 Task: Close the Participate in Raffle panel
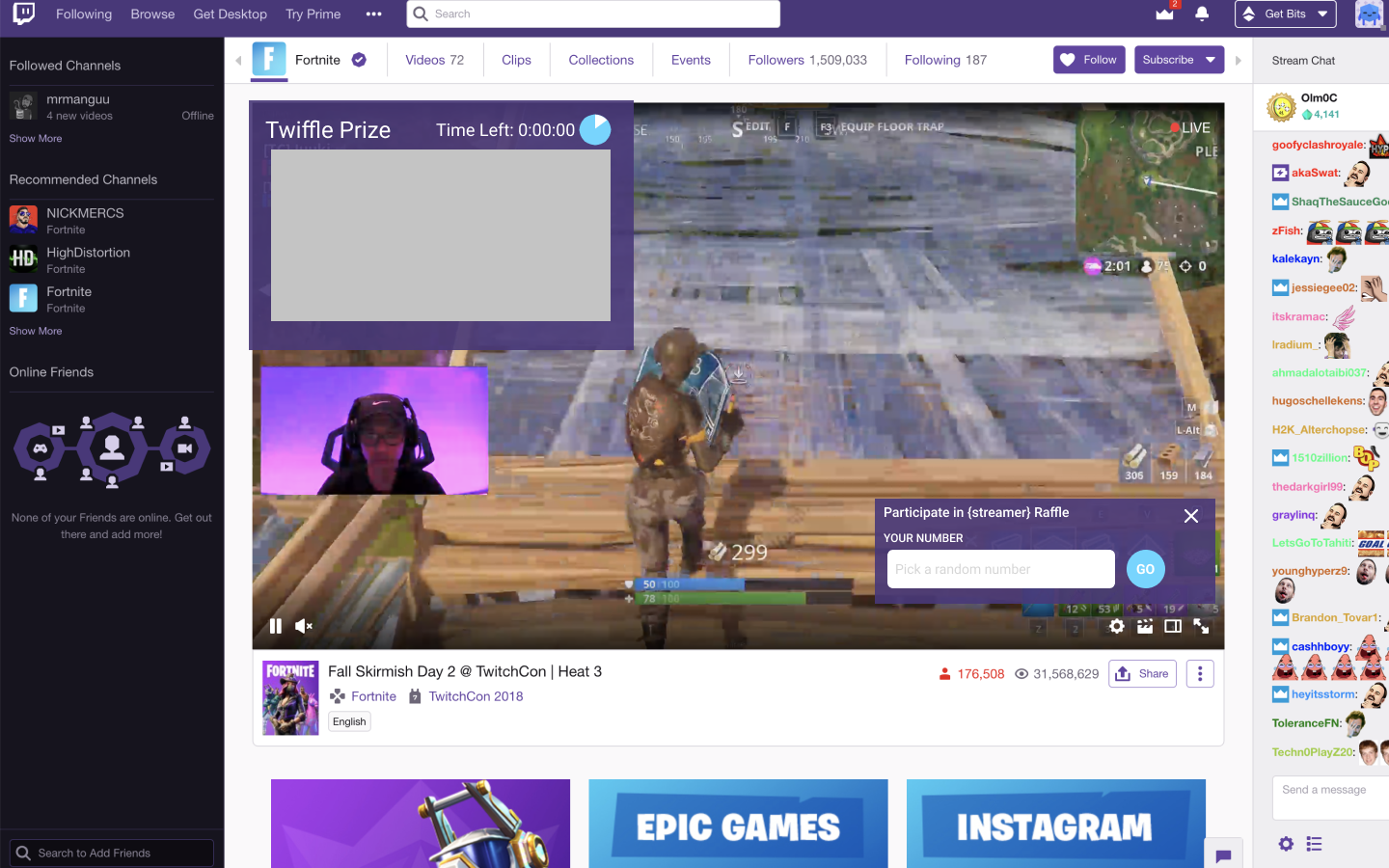coord(1191,516)
